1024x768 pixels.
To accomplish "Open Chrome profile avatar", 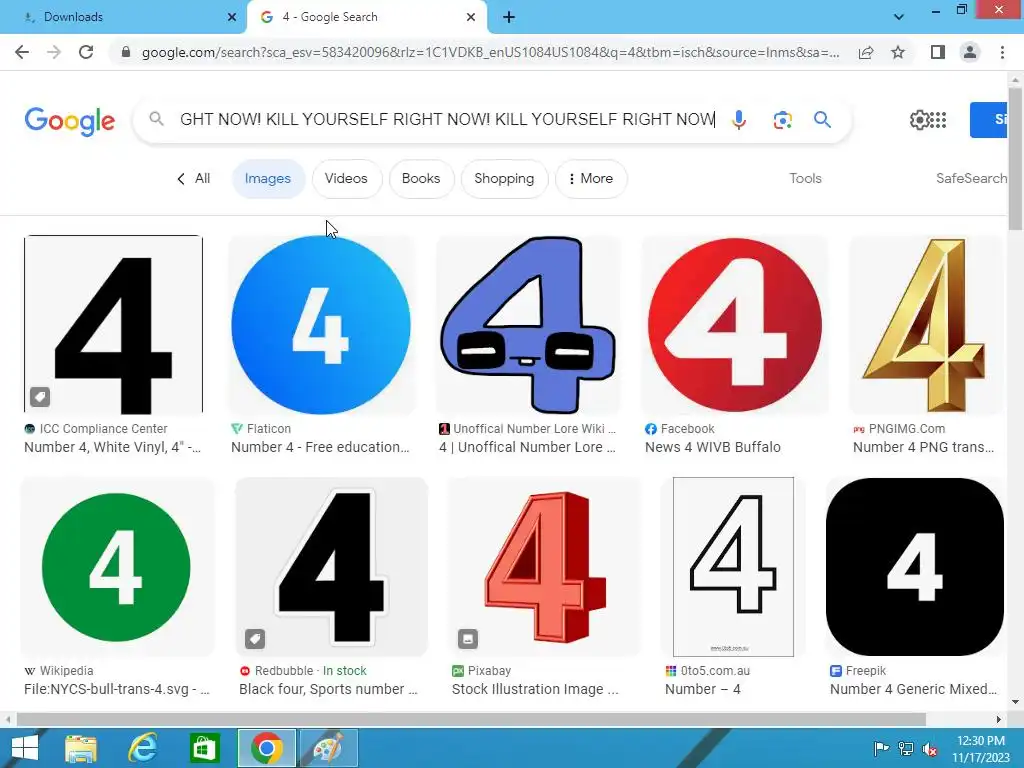I will pyautogui.click(x=970, y=52).
